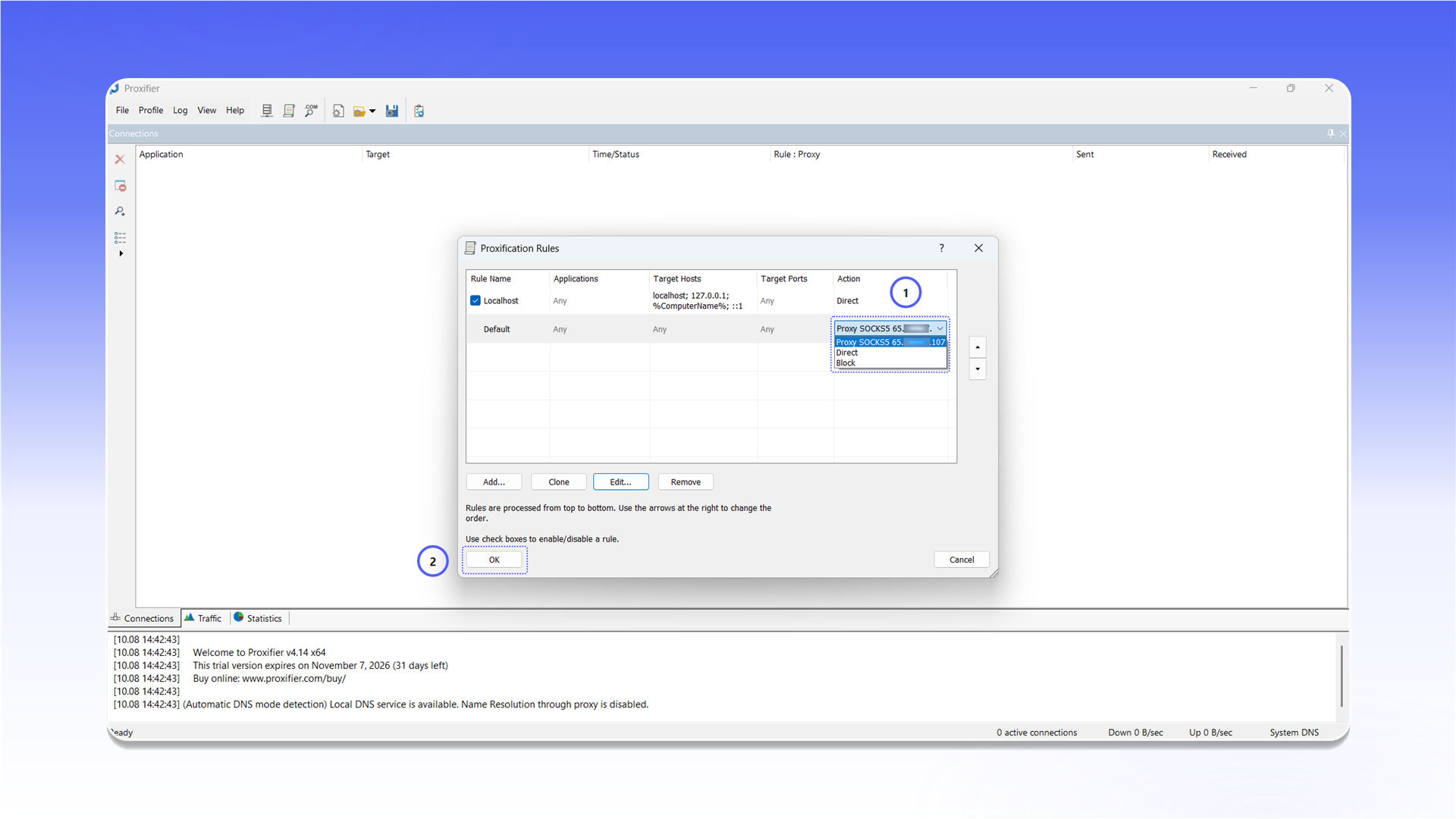Click the Open Profile folder icon
1456x819 pixels.
pos(359,111)
